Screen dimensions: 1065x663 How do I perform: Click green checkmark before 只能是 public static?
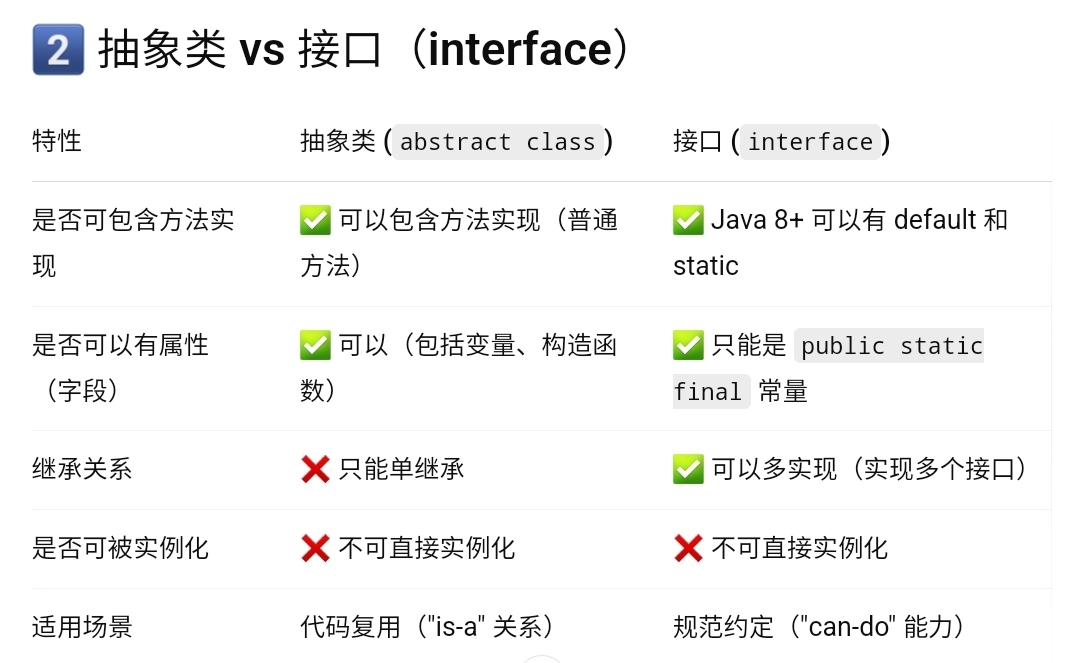coord(688,345)
